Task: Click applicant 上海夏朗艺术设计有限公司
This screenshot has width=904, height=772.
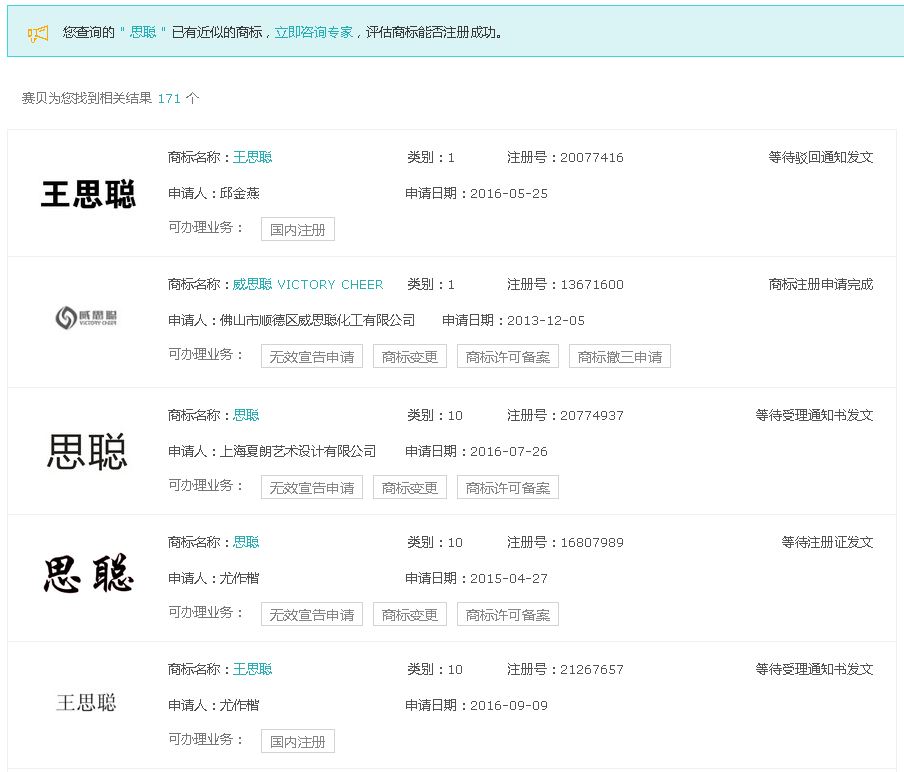Action: click(298, 451)
